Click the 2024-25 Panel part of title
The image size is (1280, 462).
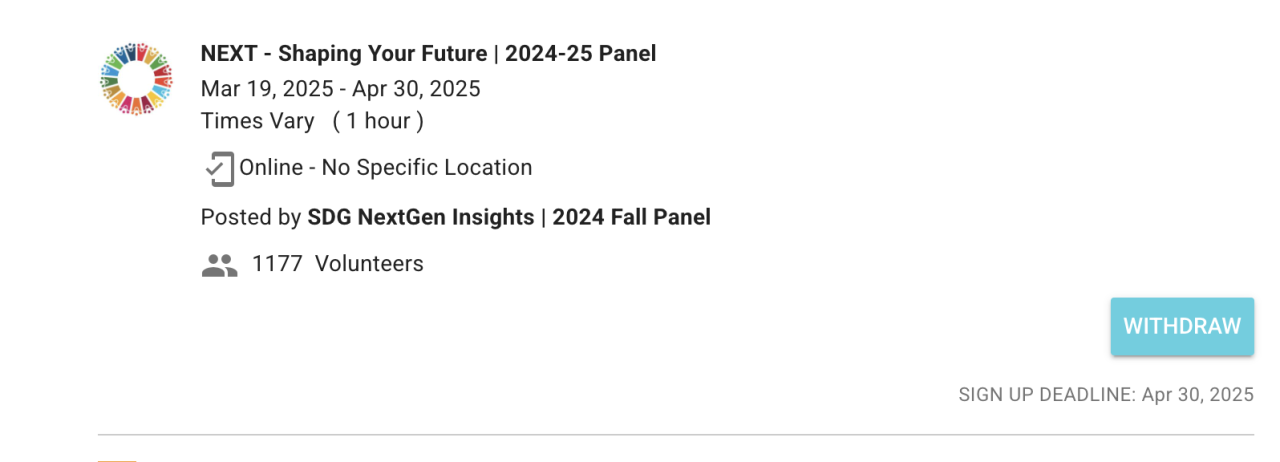coord(580,54)
